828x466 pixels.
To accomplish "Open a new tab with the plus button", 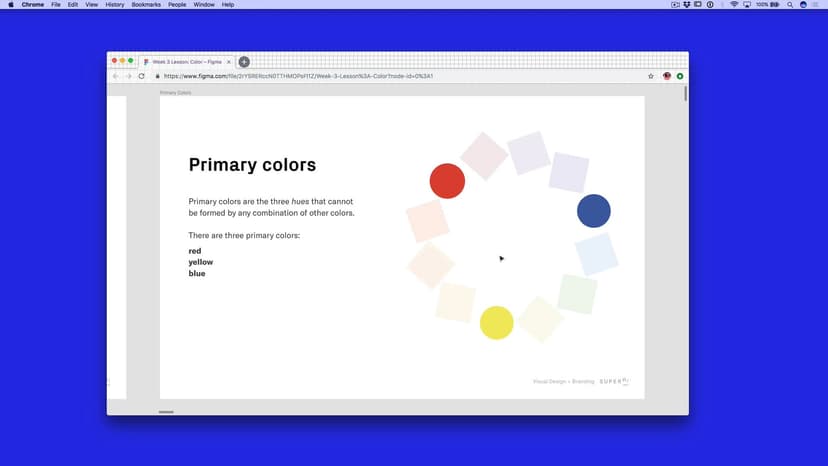I will (244, 62).
